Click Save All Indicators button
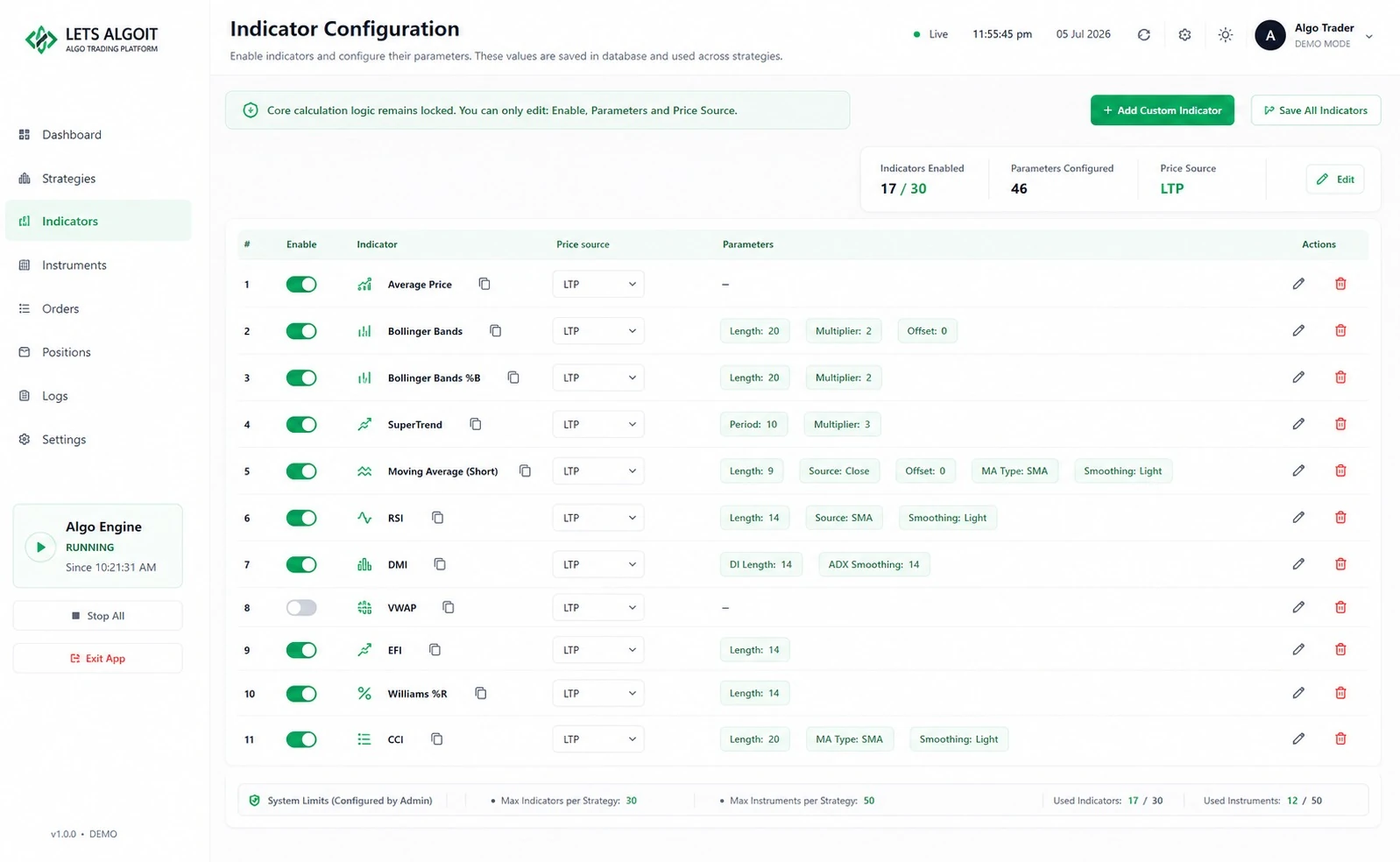Screen dimensions: 1400x862 [1315, 110]
